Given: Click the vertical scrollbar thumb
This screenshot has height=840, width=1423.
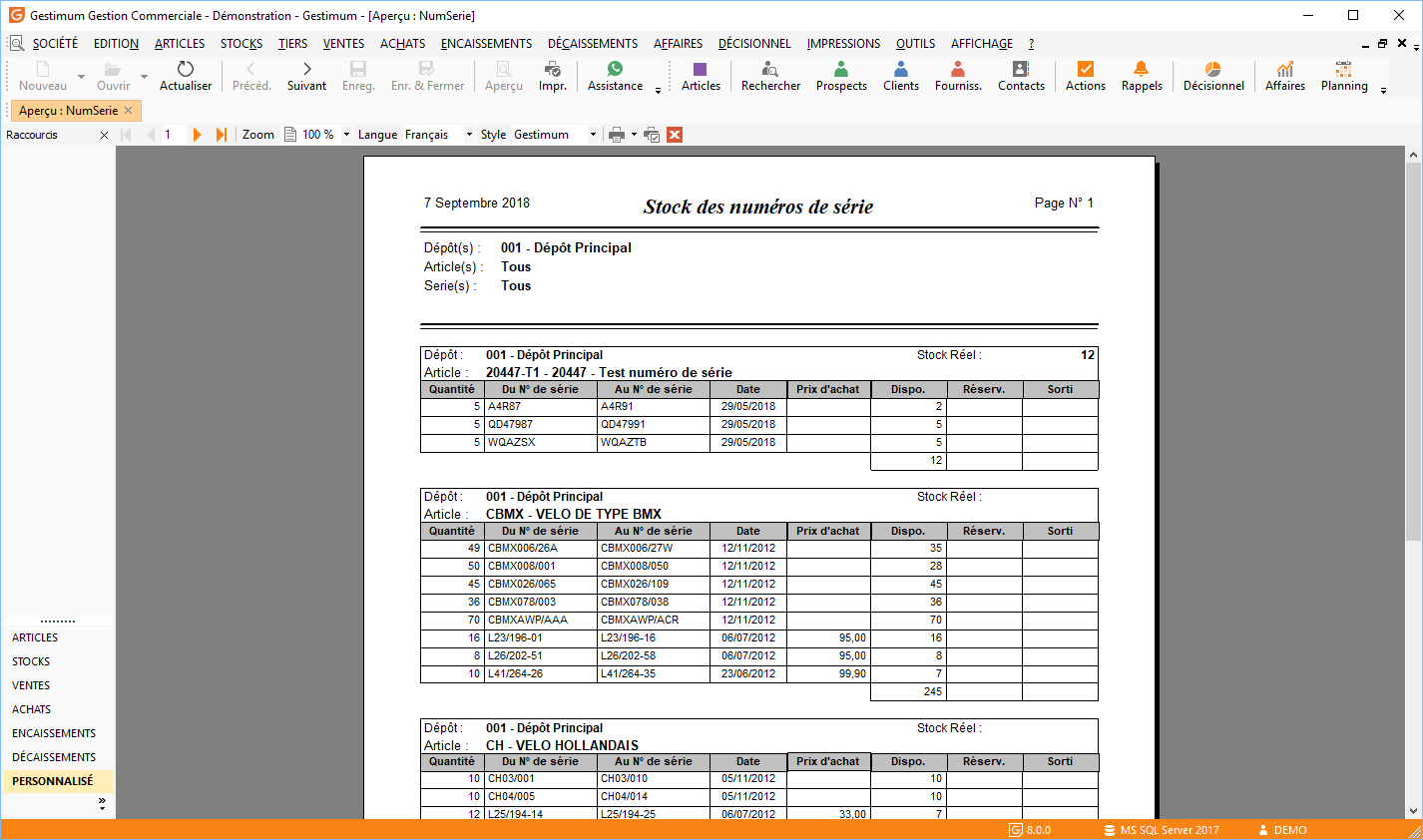Looking at the screenshot, I should (x=1413, y=352).
